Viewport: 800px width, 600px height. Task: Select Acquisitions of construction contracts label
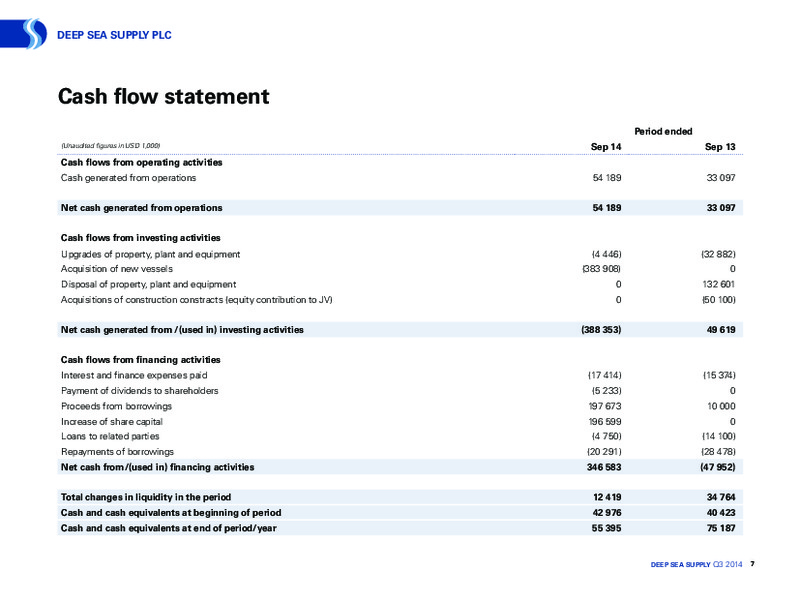click(x=196, y=299)
